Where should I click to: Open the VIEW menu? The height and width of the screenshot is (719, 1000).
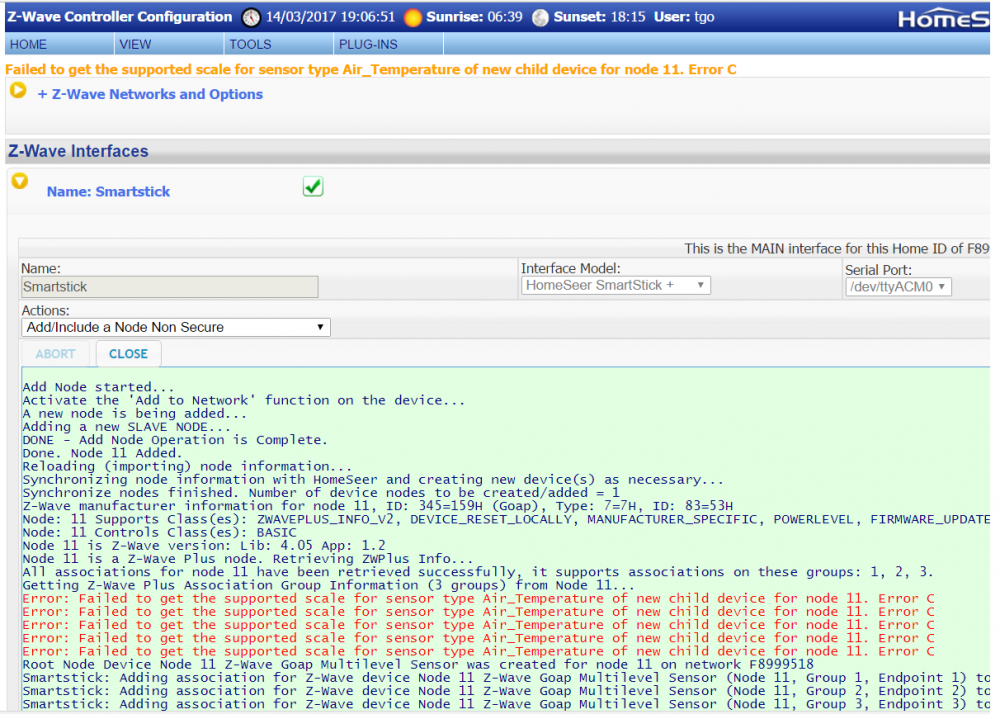pyautogui.click(x=135, y=45)
